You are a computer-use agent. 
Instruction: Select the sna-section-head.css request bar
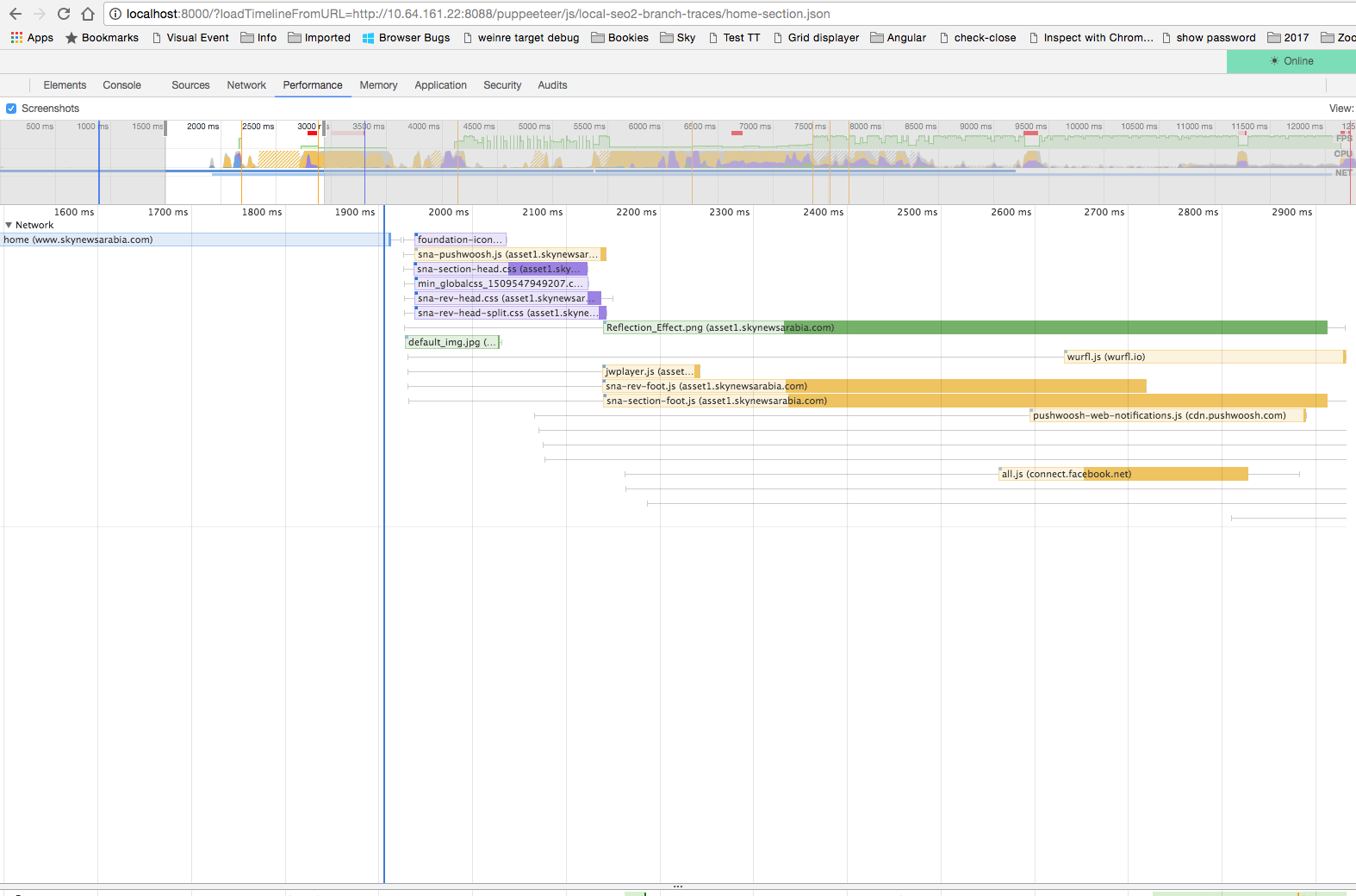click(x=501, y=269)
